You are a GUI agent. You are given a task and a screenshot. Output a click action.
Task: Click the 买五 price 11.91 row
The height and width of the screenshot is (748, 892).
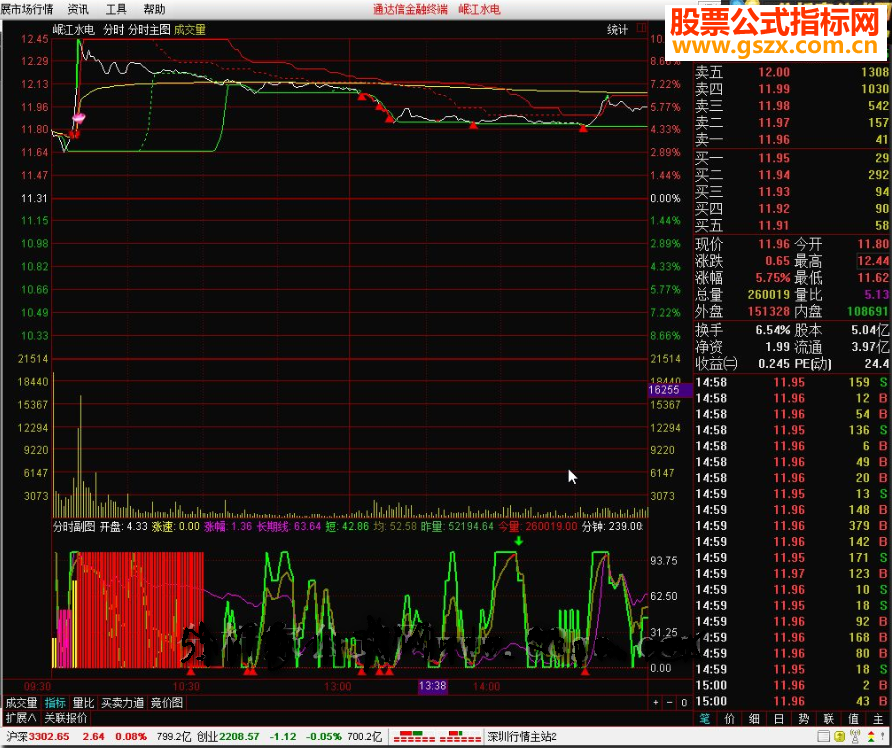(x=792, y=225)
